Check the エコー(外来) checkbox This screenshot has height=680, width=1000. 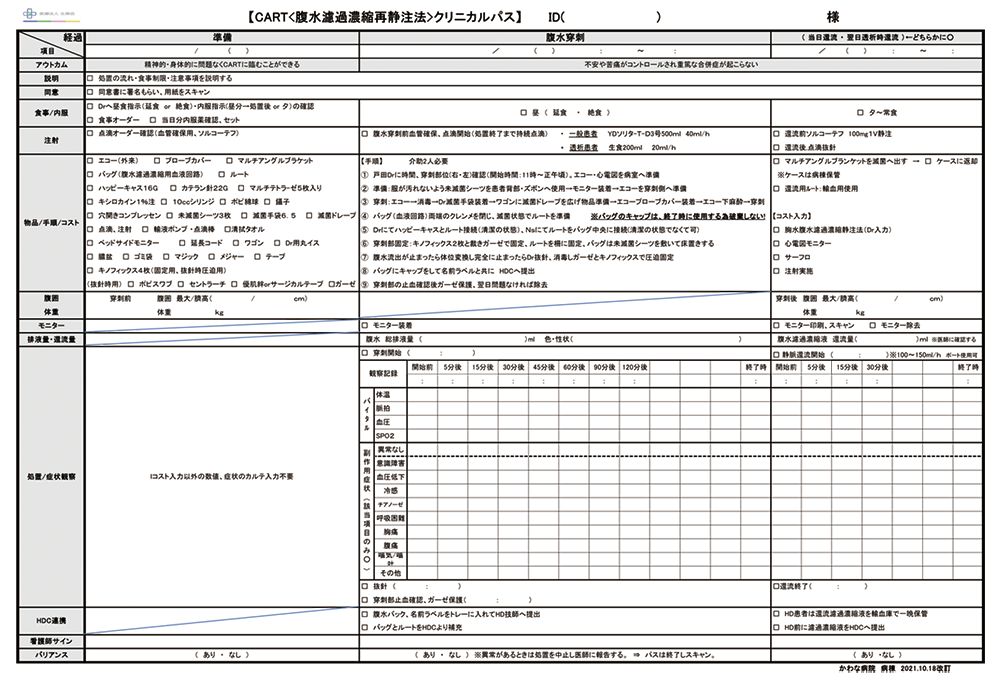click(92, 161)
